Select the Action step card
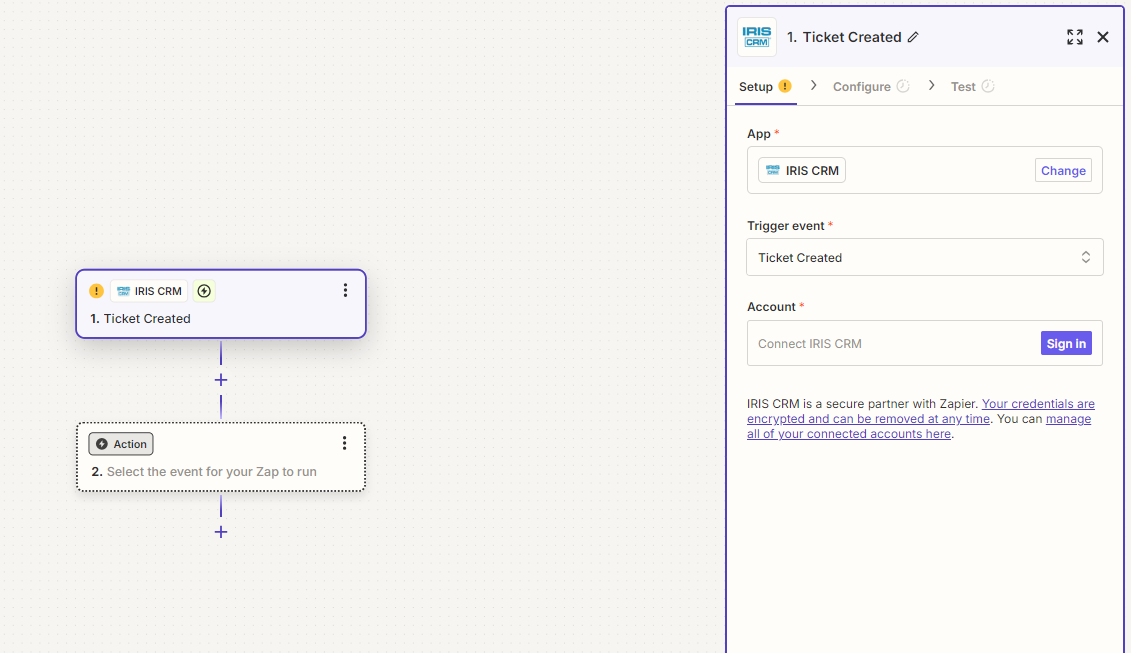The height and width of the screenshot is (653, 1131). (x=221, y=457)
